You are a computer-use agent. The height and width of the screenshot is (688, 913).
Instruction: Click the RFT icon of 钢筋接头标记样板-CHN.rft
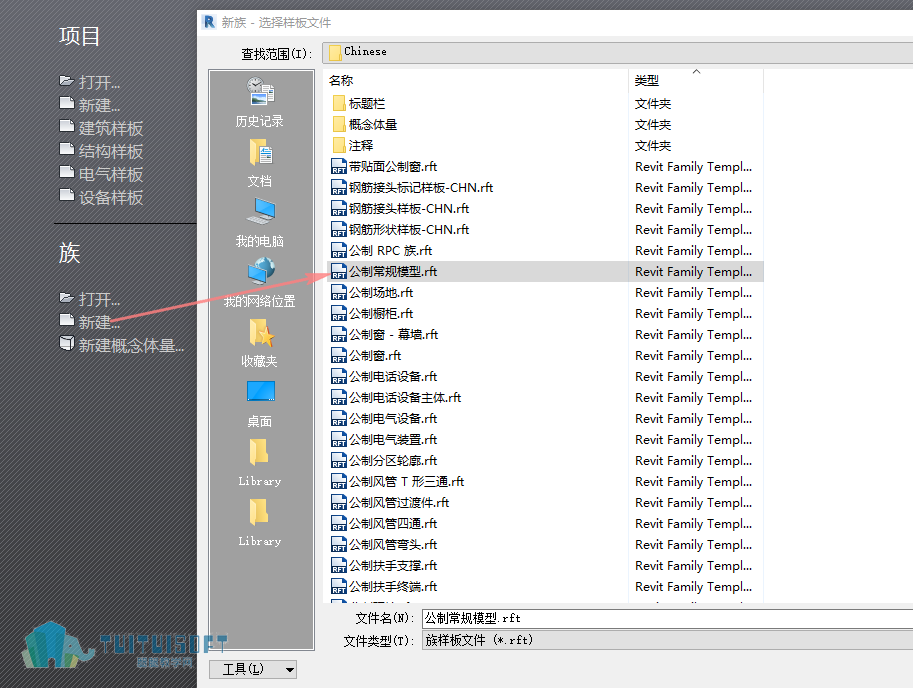point(339,187)
